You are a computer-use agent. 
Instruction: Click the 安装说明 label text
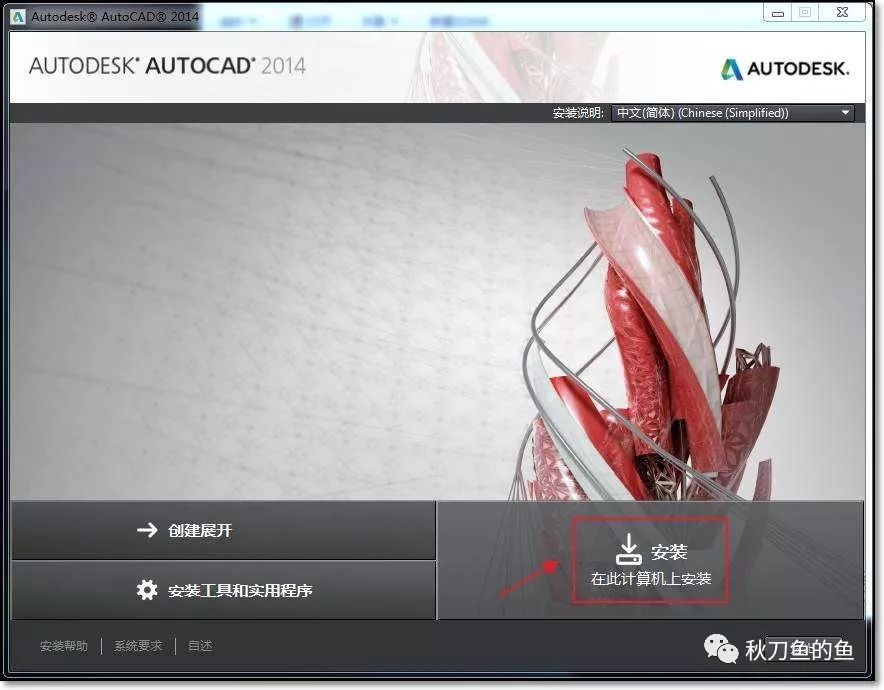click(x=578, y=113)
